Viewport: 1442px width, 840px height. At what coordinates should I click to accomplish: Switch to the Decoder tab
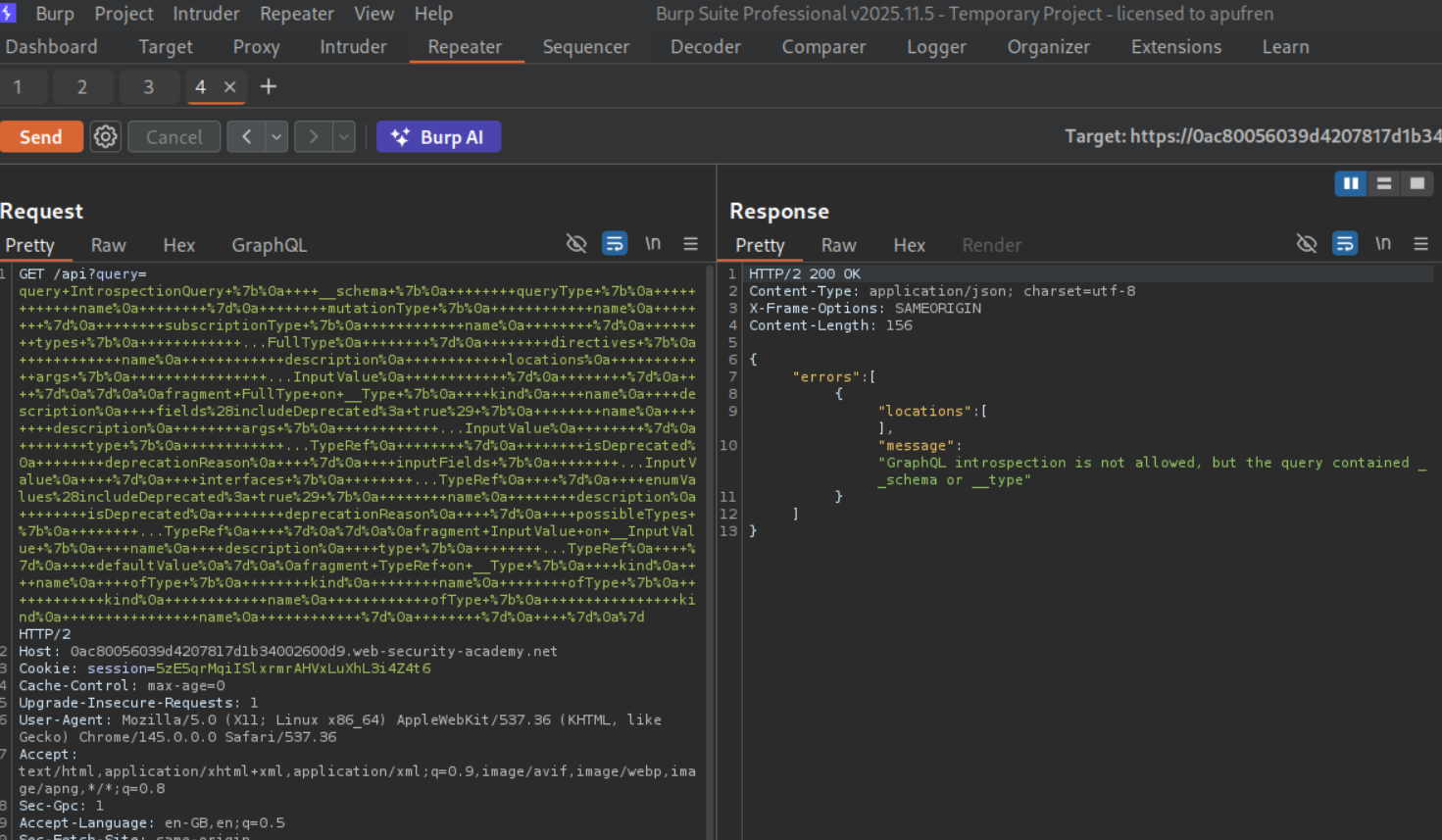(x=705, y=47)
